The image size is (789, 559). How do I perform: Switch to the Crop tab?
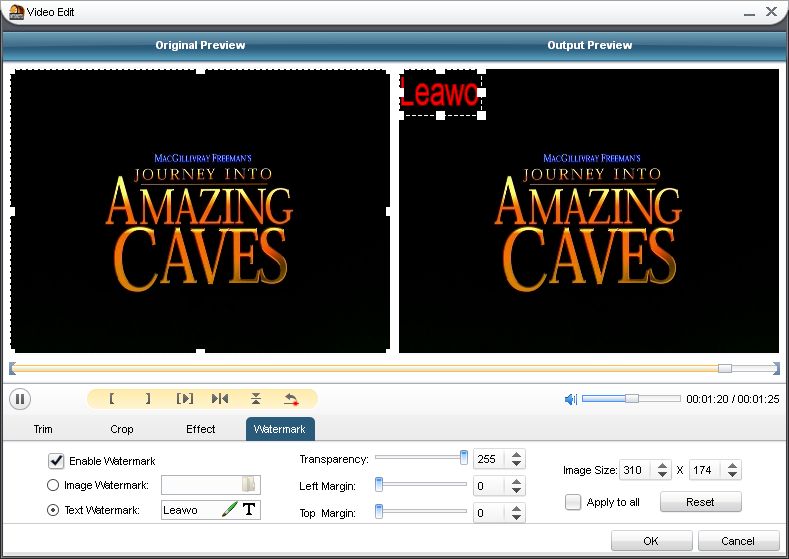coord(122,429)
